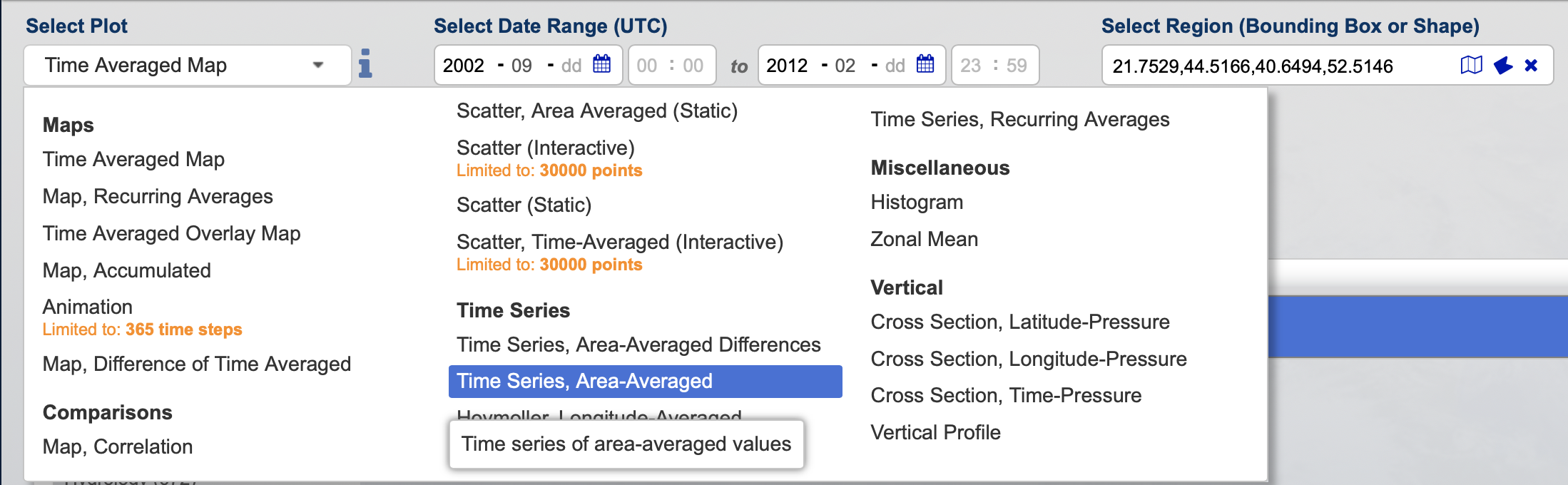Screen dimensions: 1568x485
Task: Expand the Time Averaged Map dropdown
Action: [188, 65]
